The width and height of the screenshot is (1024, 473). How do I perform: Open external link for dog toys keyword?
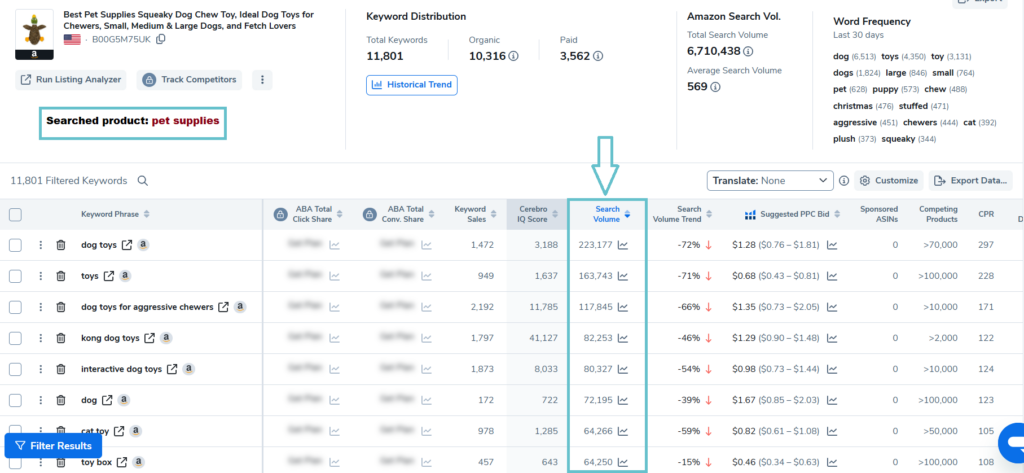[127, 244]
